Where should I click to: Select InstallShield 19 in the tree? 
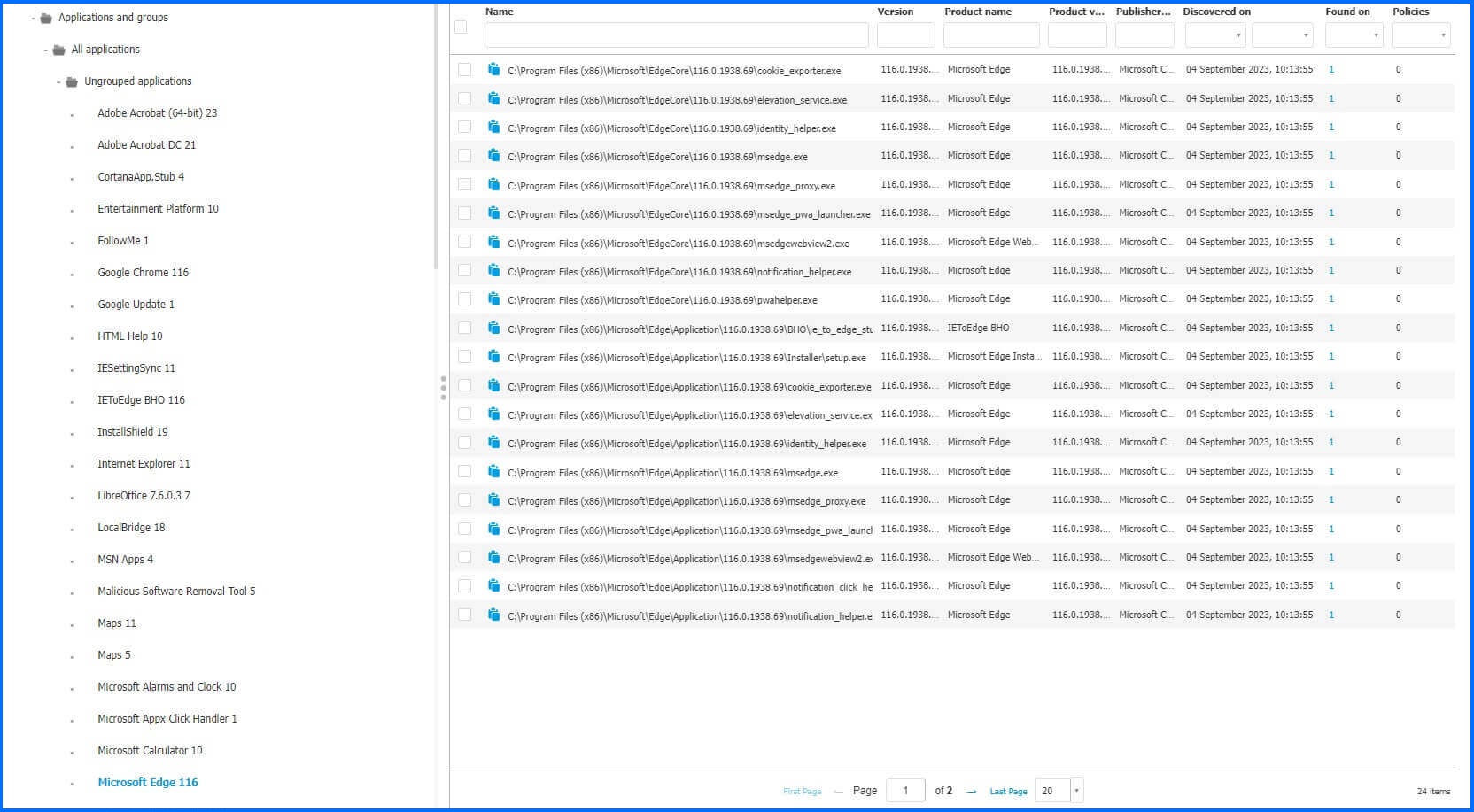[132, 432]
